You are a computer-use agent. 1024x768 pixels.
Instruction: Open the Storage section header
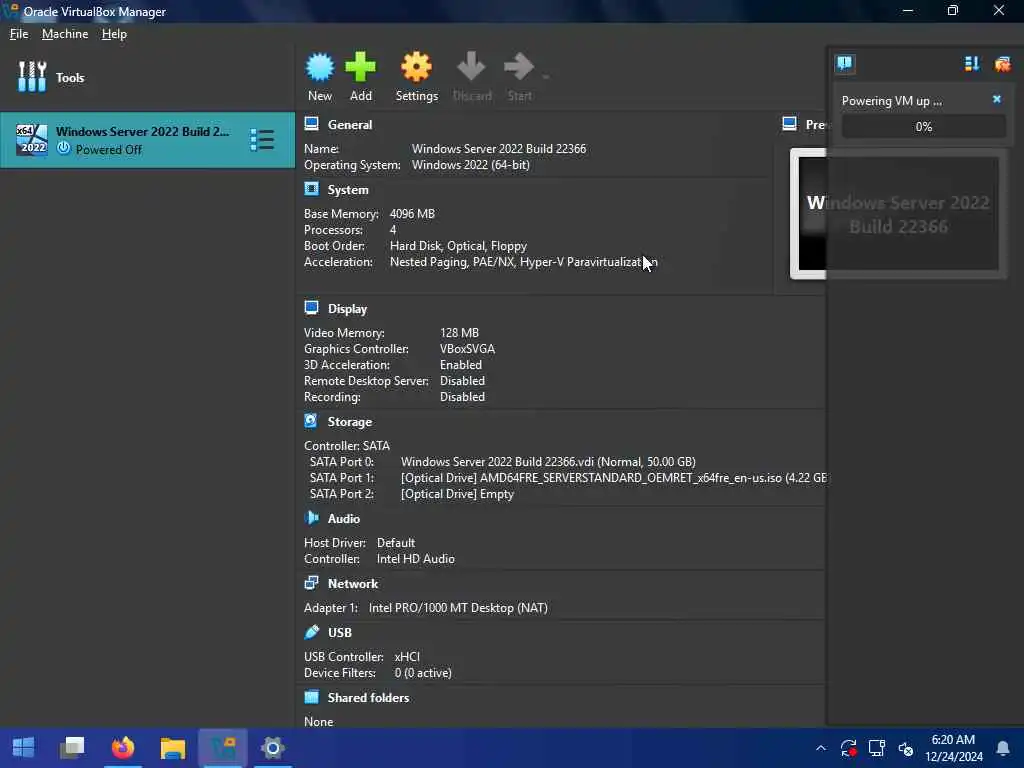(349, 422)
